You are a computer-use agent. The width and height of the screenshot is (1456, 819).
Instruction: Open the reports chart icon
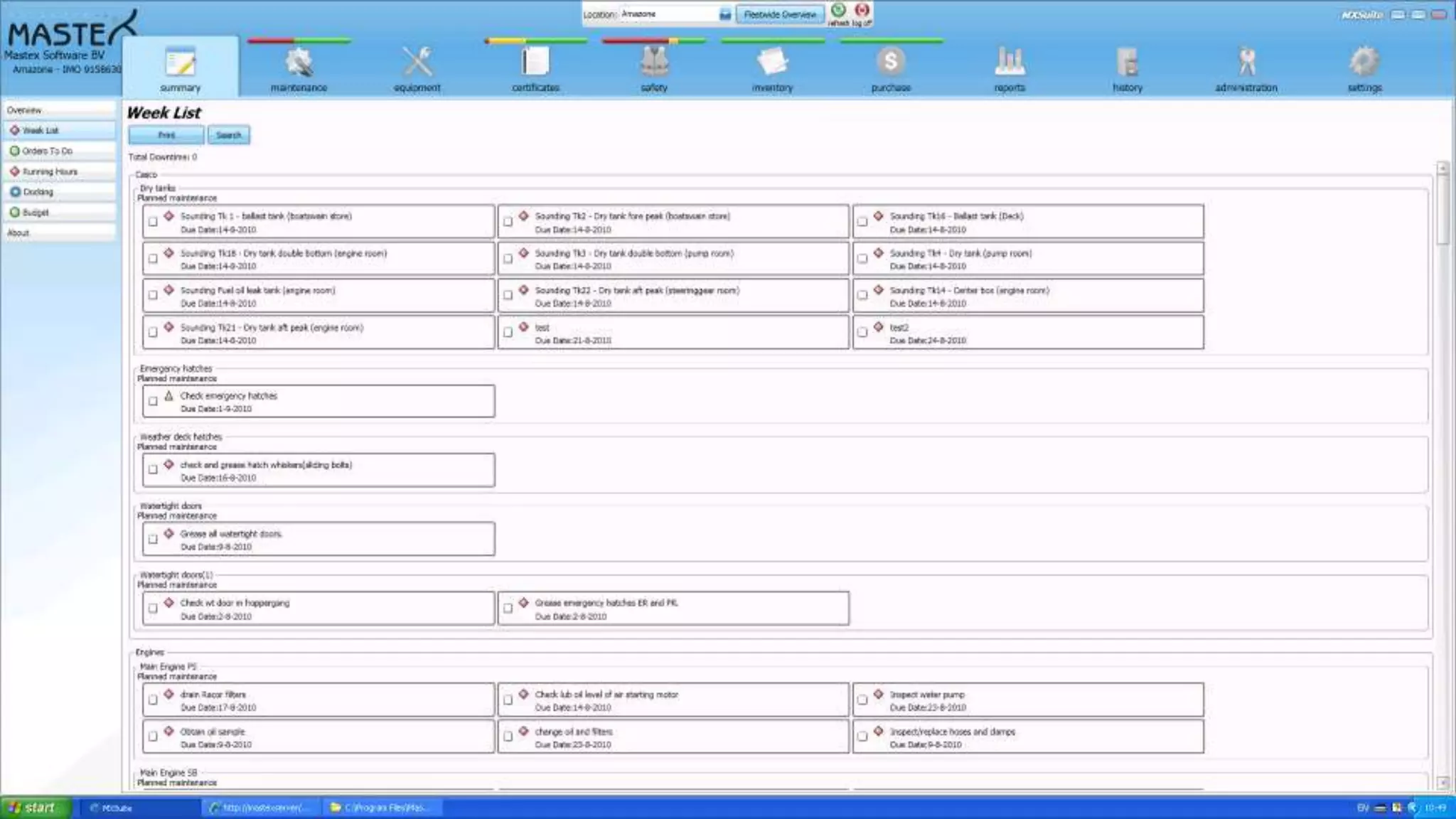click(x=1010, y=63)
